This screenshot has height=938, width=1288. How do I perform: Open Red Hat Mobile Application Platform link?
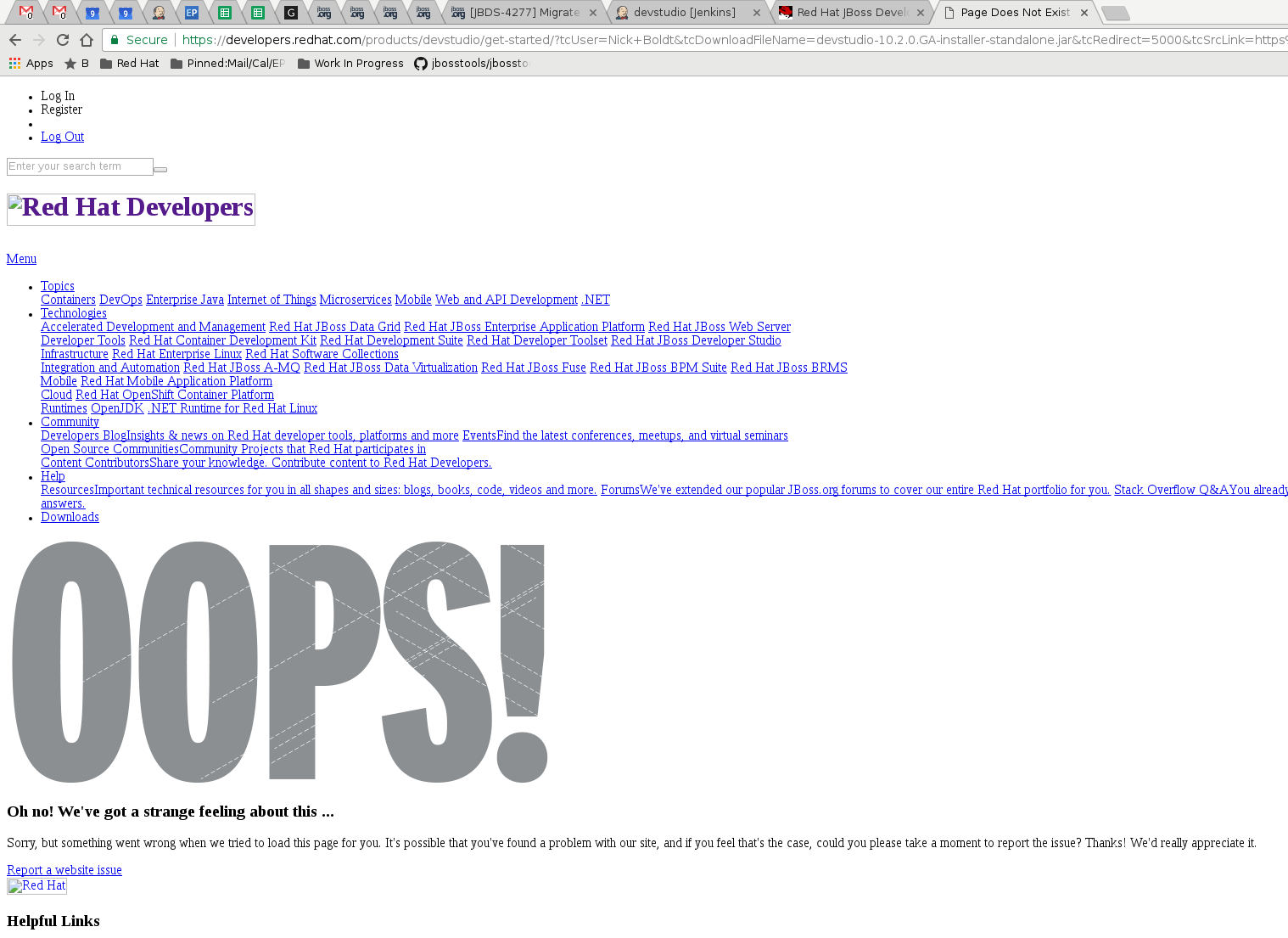tap(176, 381)
